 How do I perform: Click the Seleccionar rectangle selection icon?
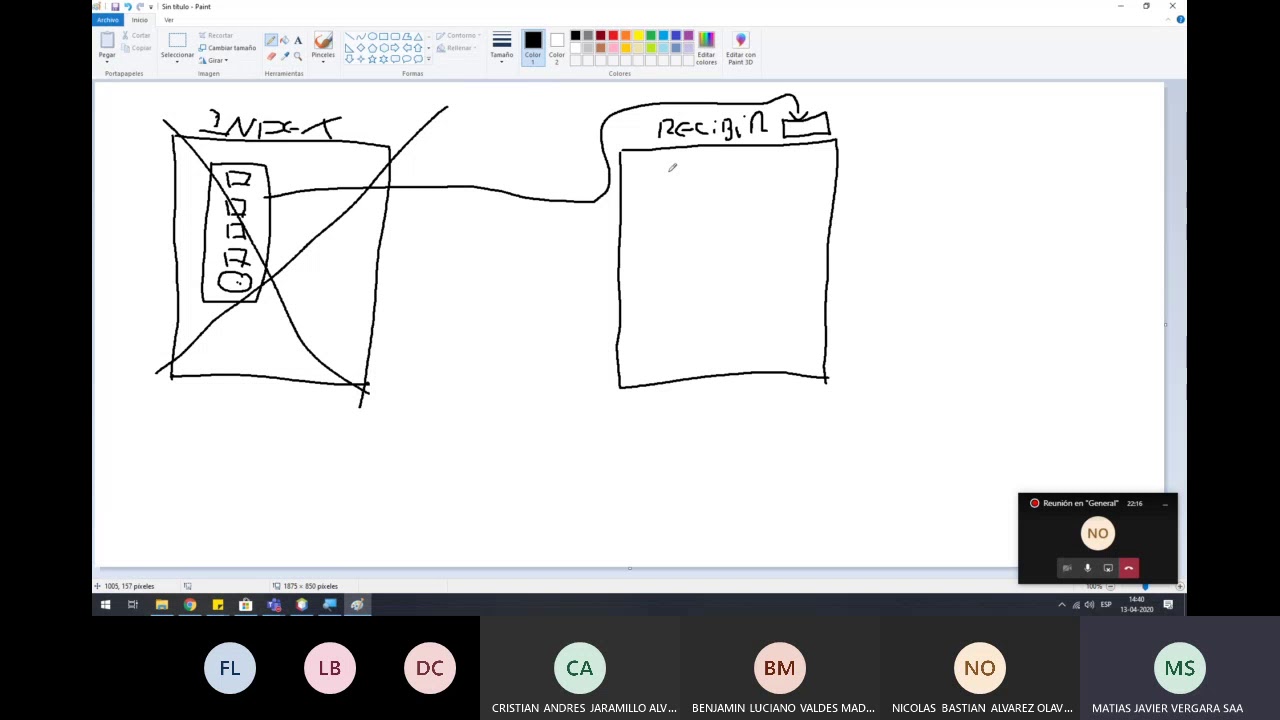tap(177, 40)
